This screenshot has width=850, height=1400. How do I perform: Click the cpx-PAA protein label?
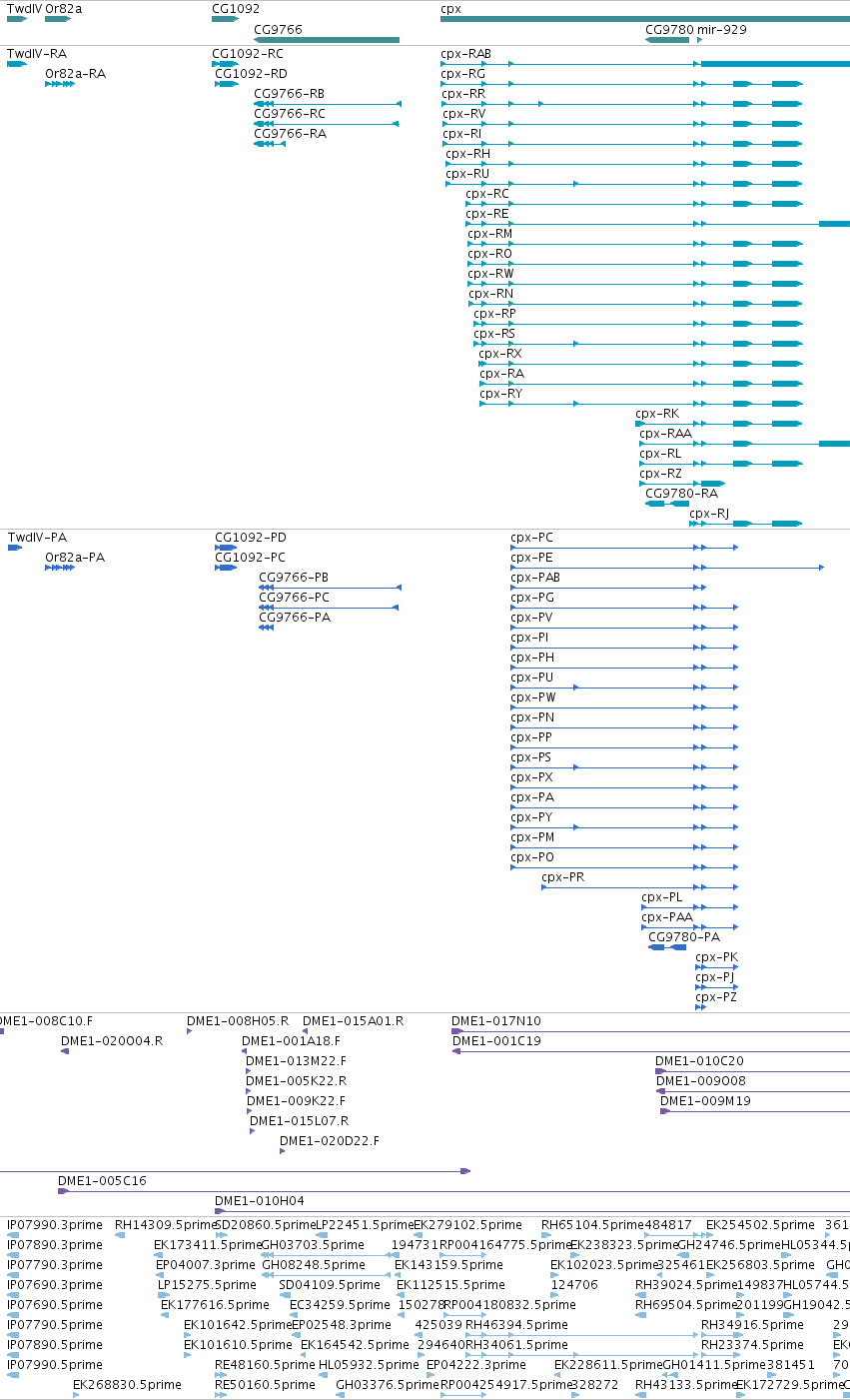point(667,917)
